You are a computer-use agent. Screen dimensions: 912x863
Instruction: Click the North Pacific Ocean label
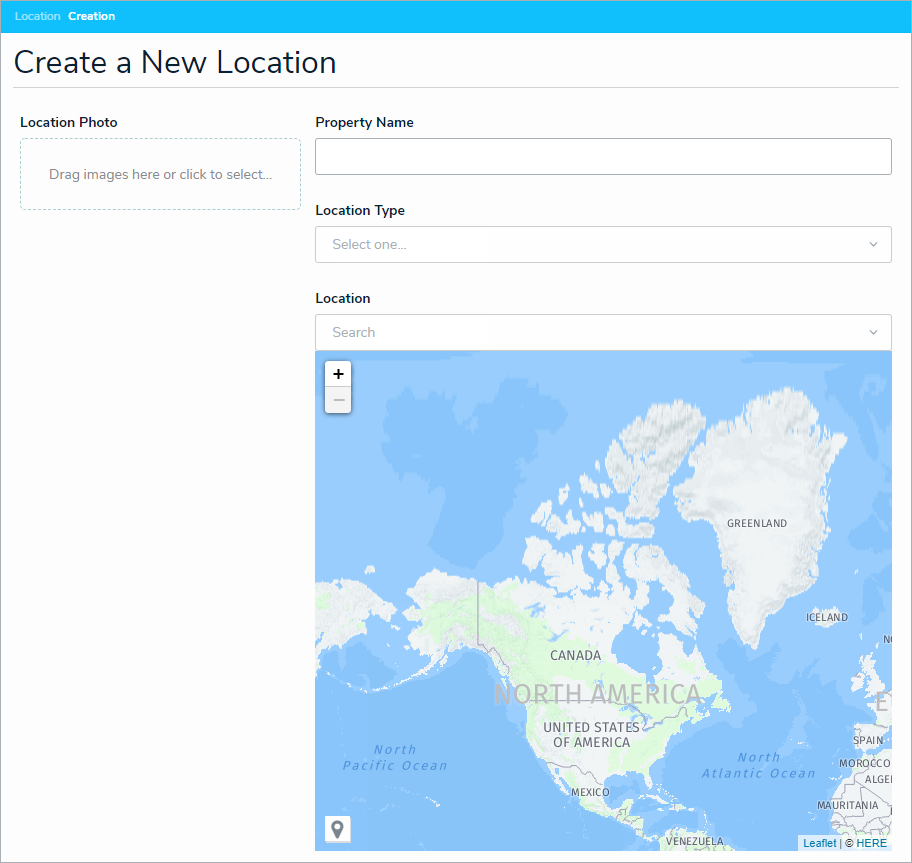click(x=395, y=757)
